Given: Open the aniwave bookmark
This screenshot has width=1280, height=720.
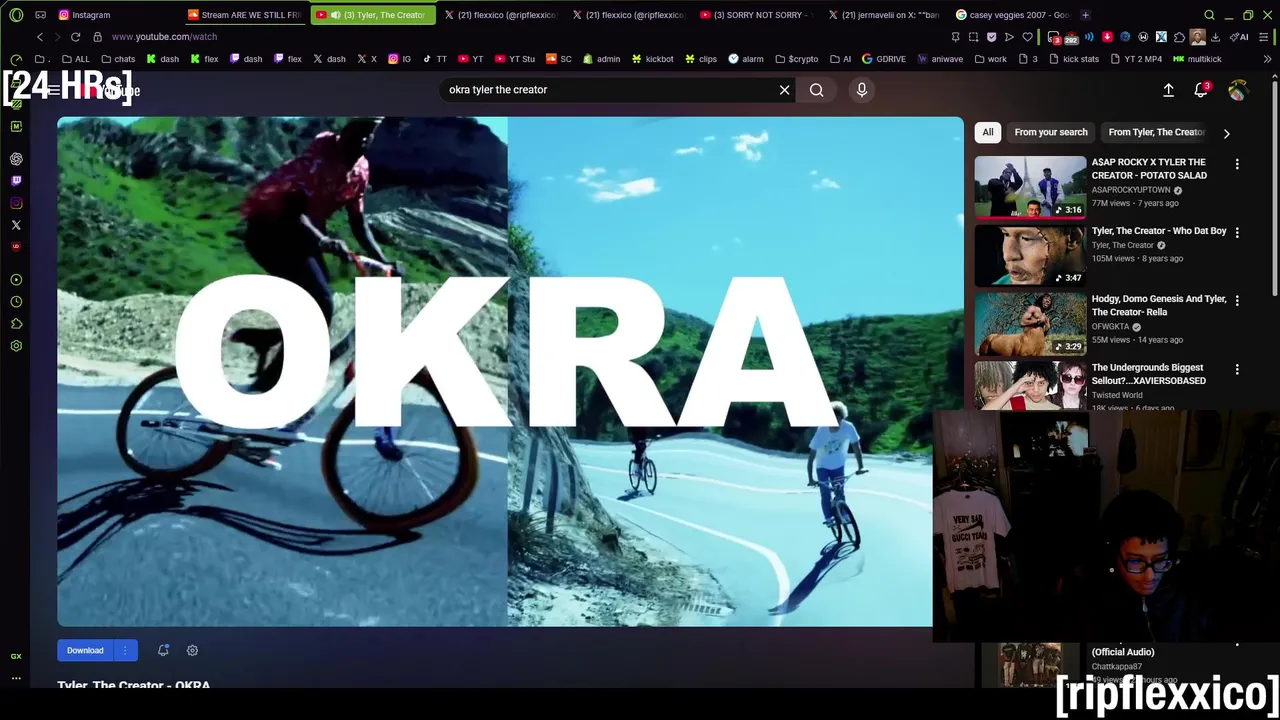Looking at the screenshot, I should pyautogui.click(x=940, y=59).
